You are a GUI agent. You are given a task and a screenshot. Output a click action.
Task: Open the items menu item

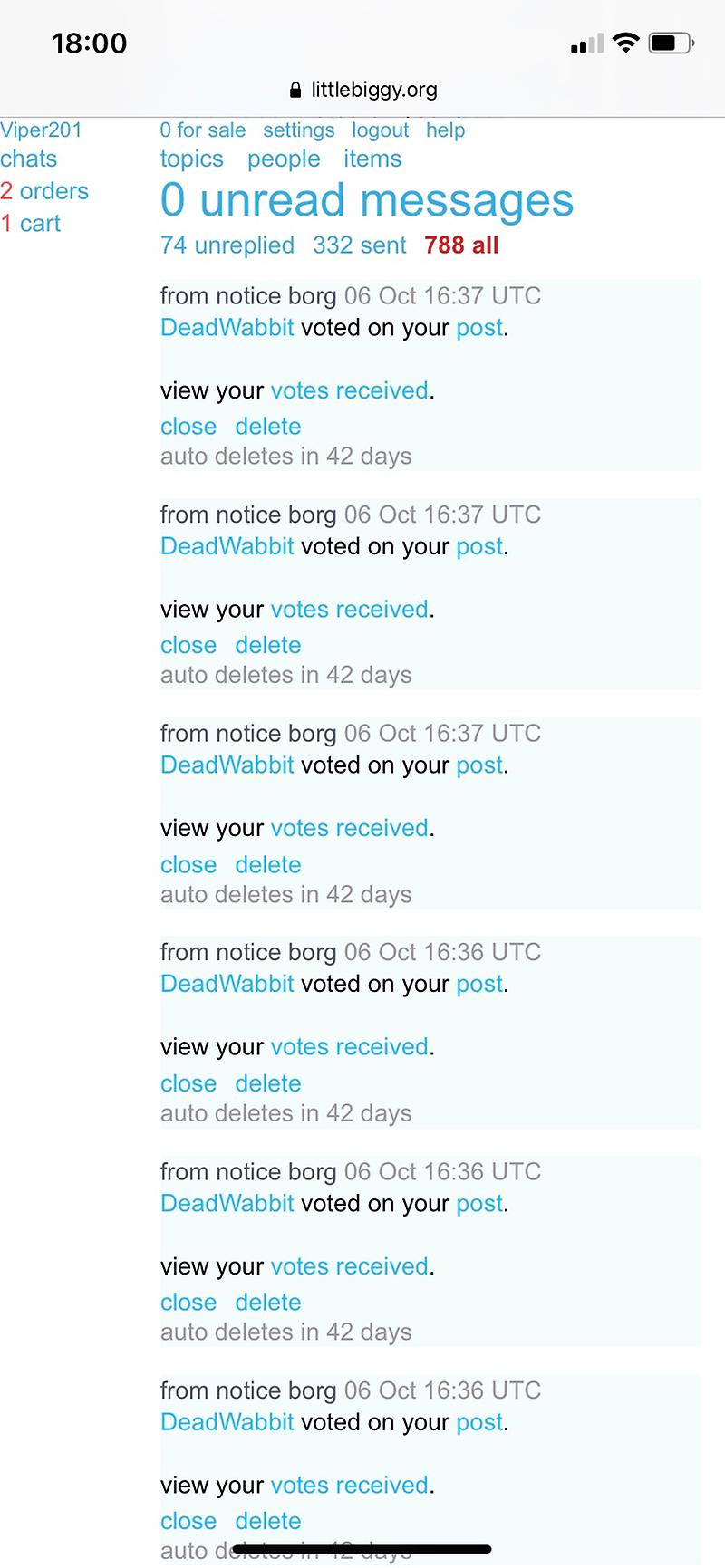coord(372,159)
